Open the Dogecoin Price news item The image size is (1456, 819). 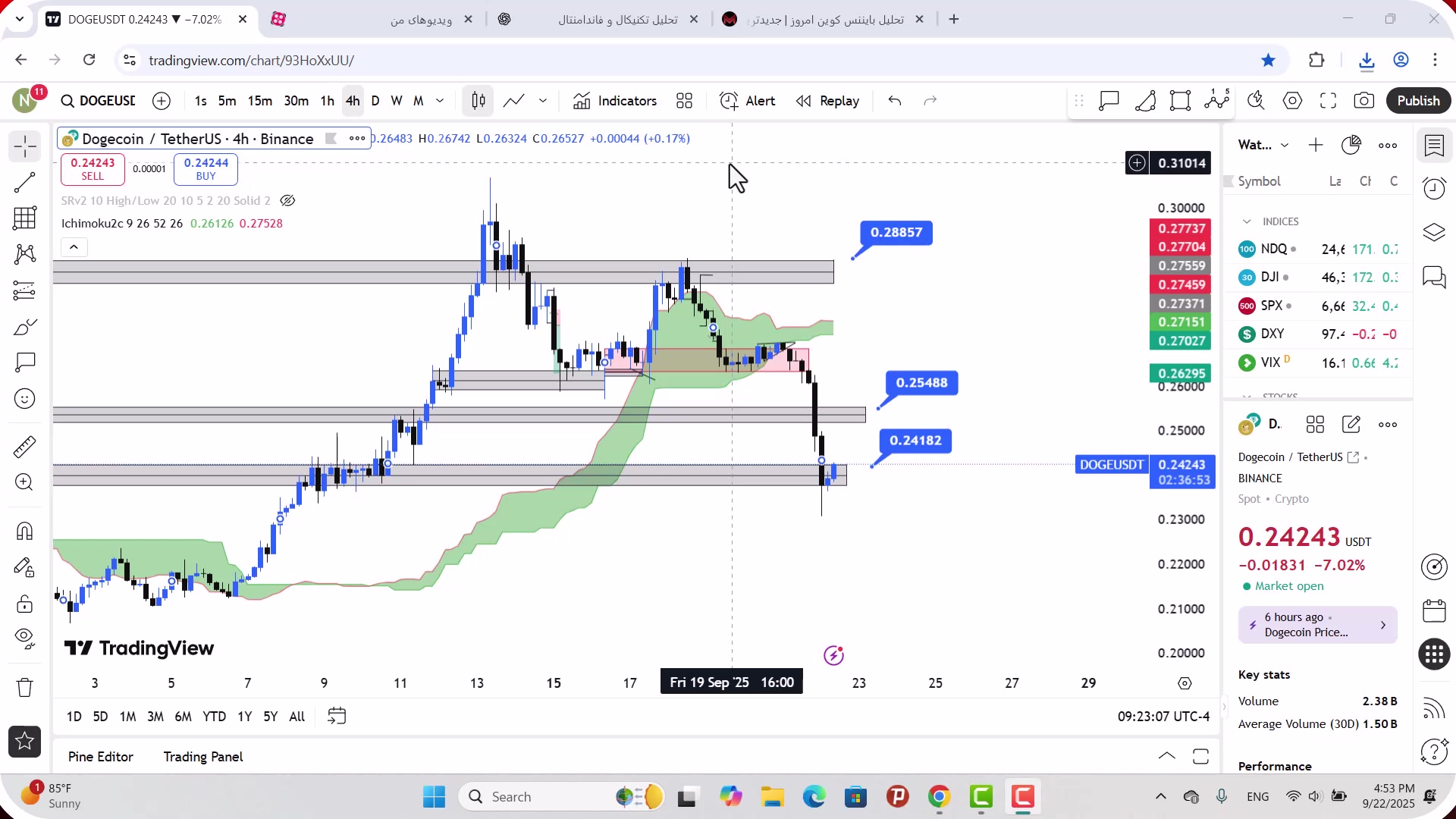tap(1318, 625)
